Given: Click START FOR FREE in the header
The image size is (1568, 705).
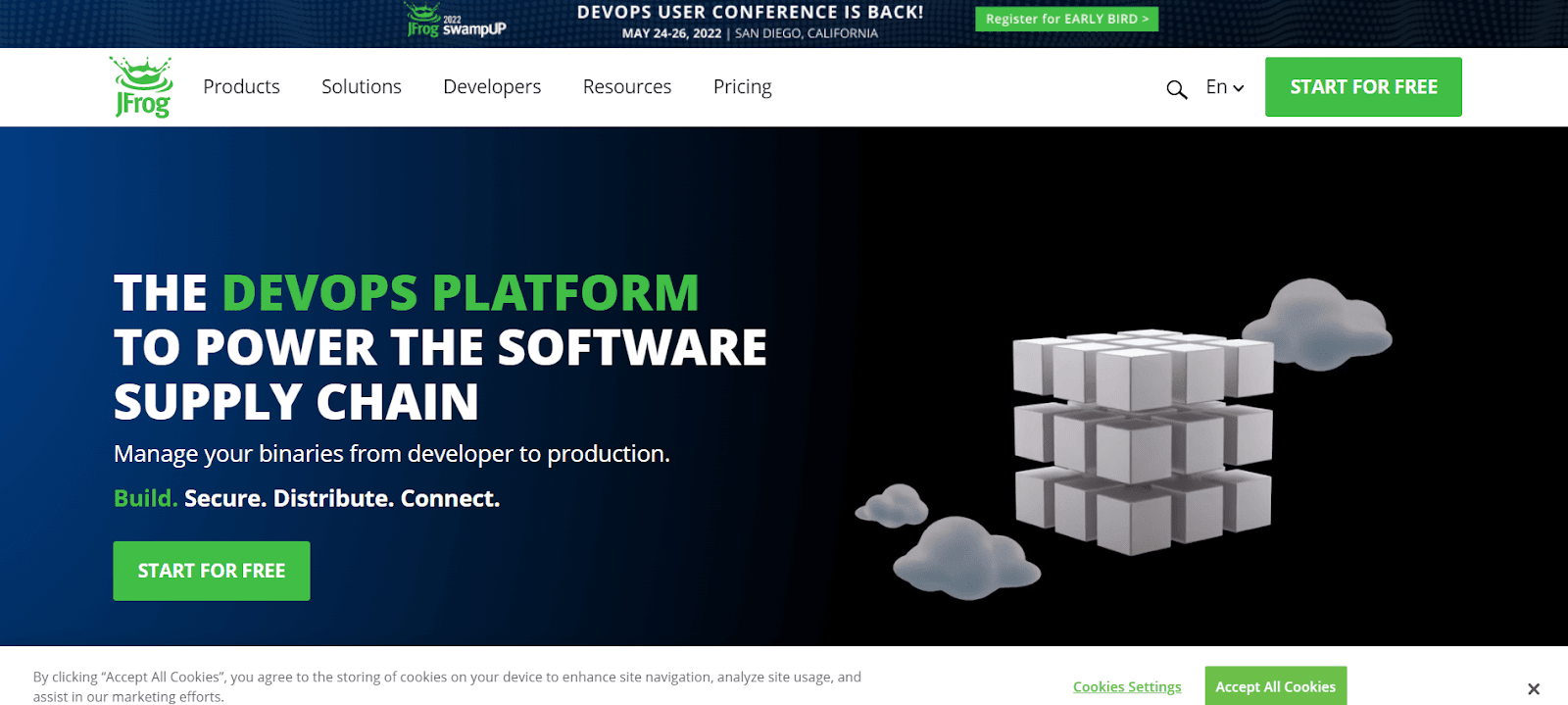Looking at the screenshot, I should click(x=1363, y=87).
